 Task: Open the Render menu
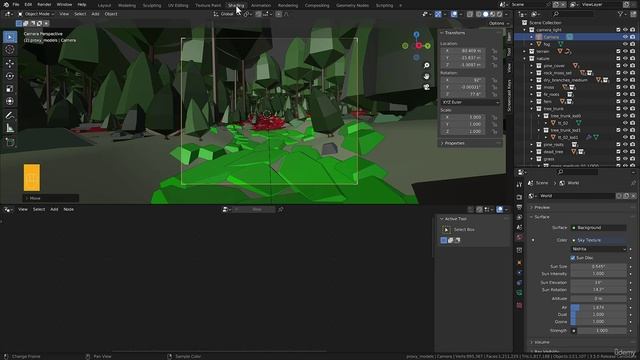pos(44,4)
